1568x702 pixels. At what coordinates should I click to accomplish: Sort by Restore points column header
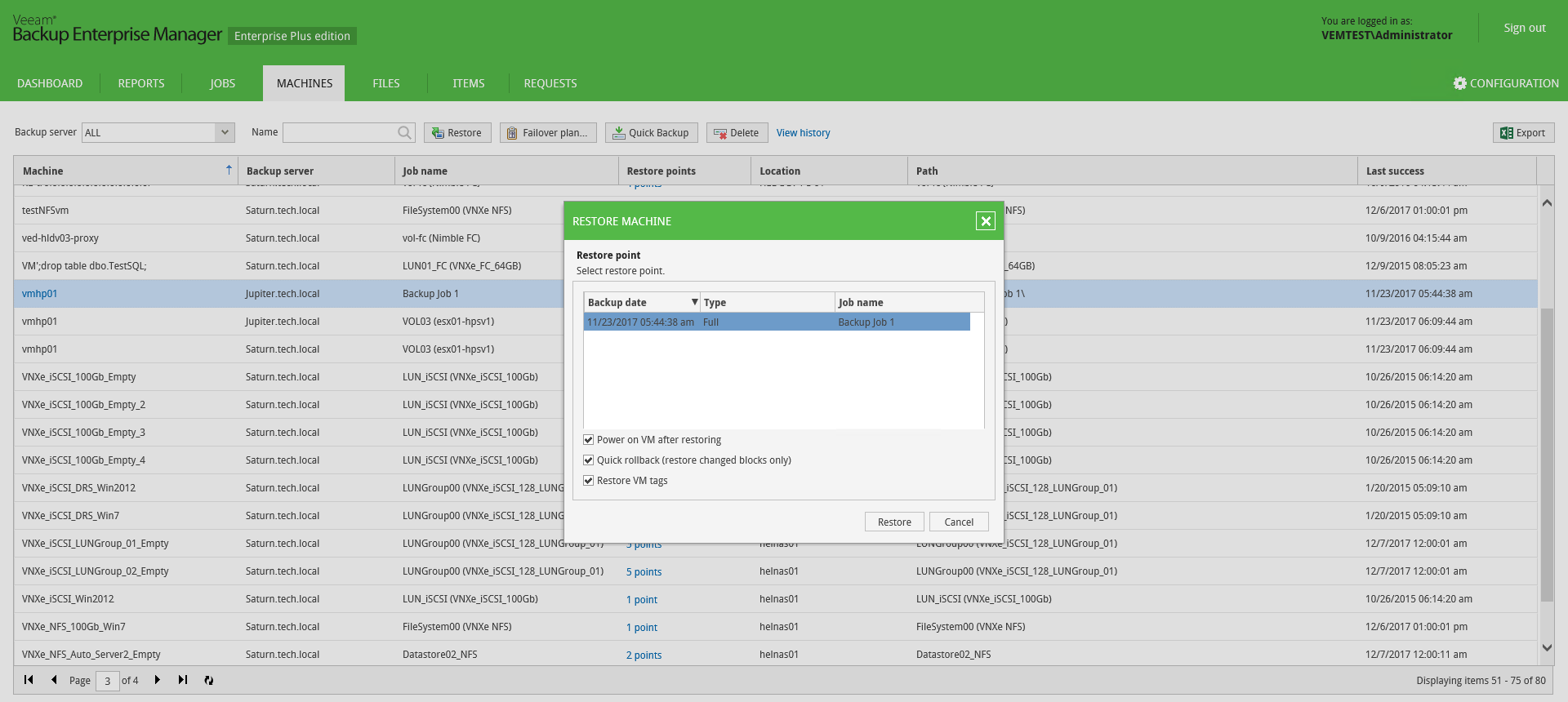coord(684,171)
